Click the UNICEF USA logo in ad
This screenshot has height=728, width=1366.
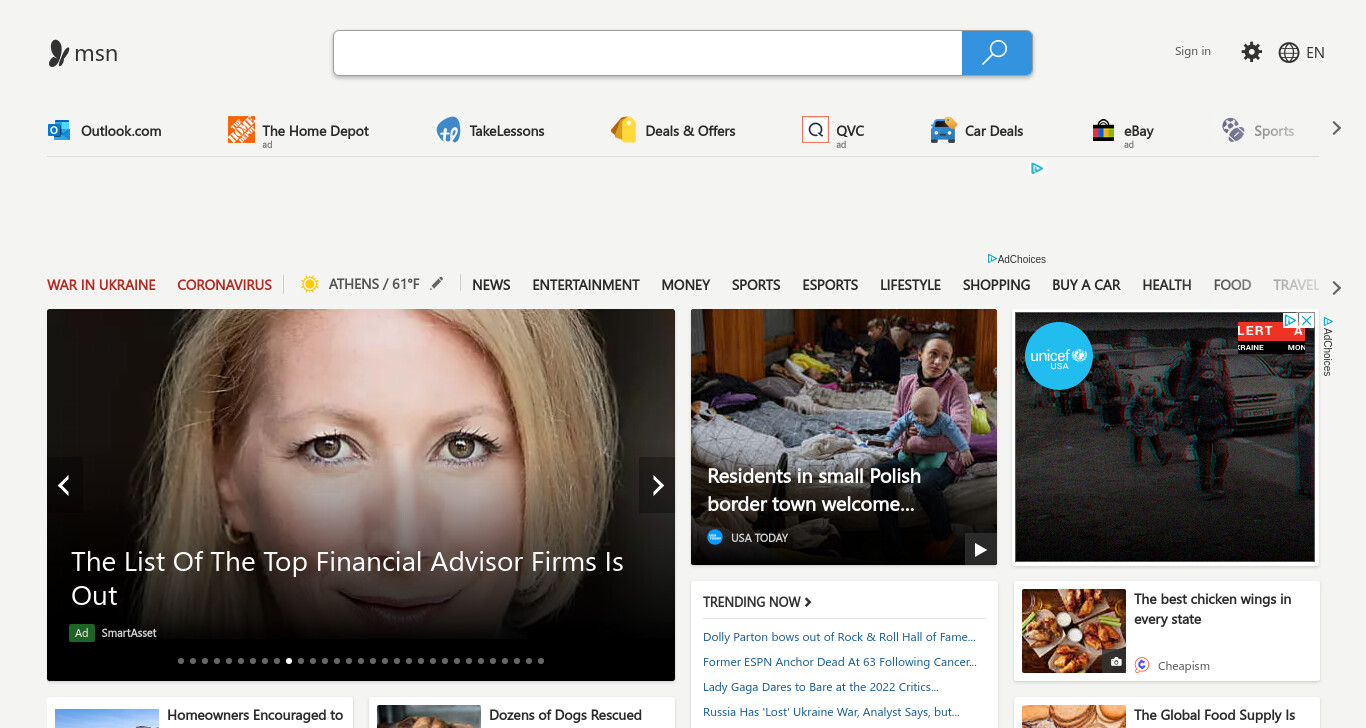(x=1059, y=356)
